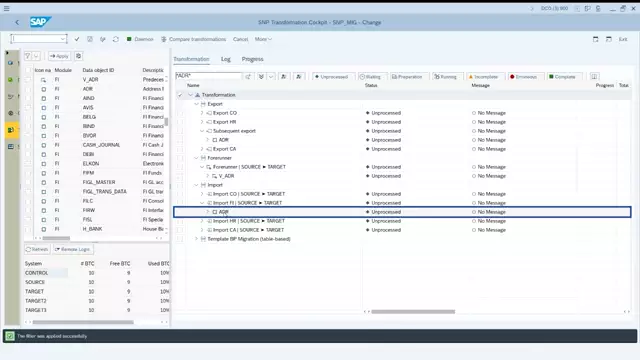This screenshot has width=640, height=360.
Task: Click the Apply button
Action: click(x=59, y=56)
